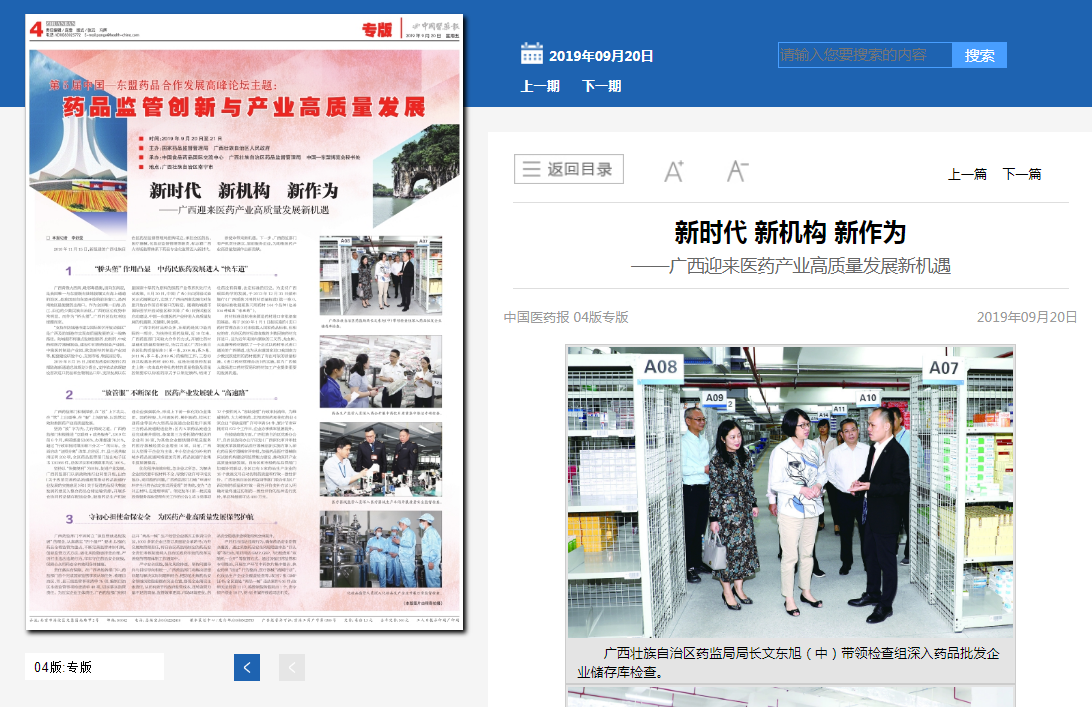Click the 专版 tag at newspaper page top
1092x707 pixels.
tap(377, 30)
